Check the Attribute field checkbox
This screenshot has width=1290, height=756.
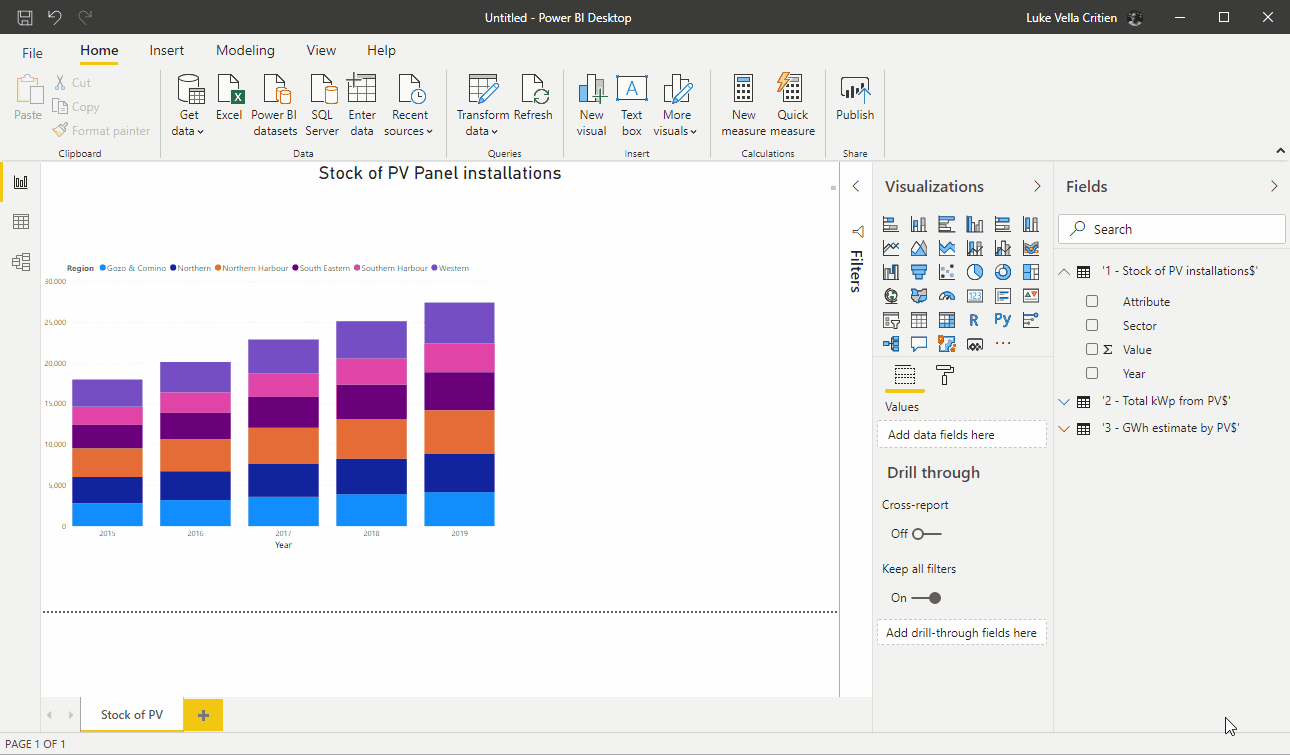tap(1092, 301)
